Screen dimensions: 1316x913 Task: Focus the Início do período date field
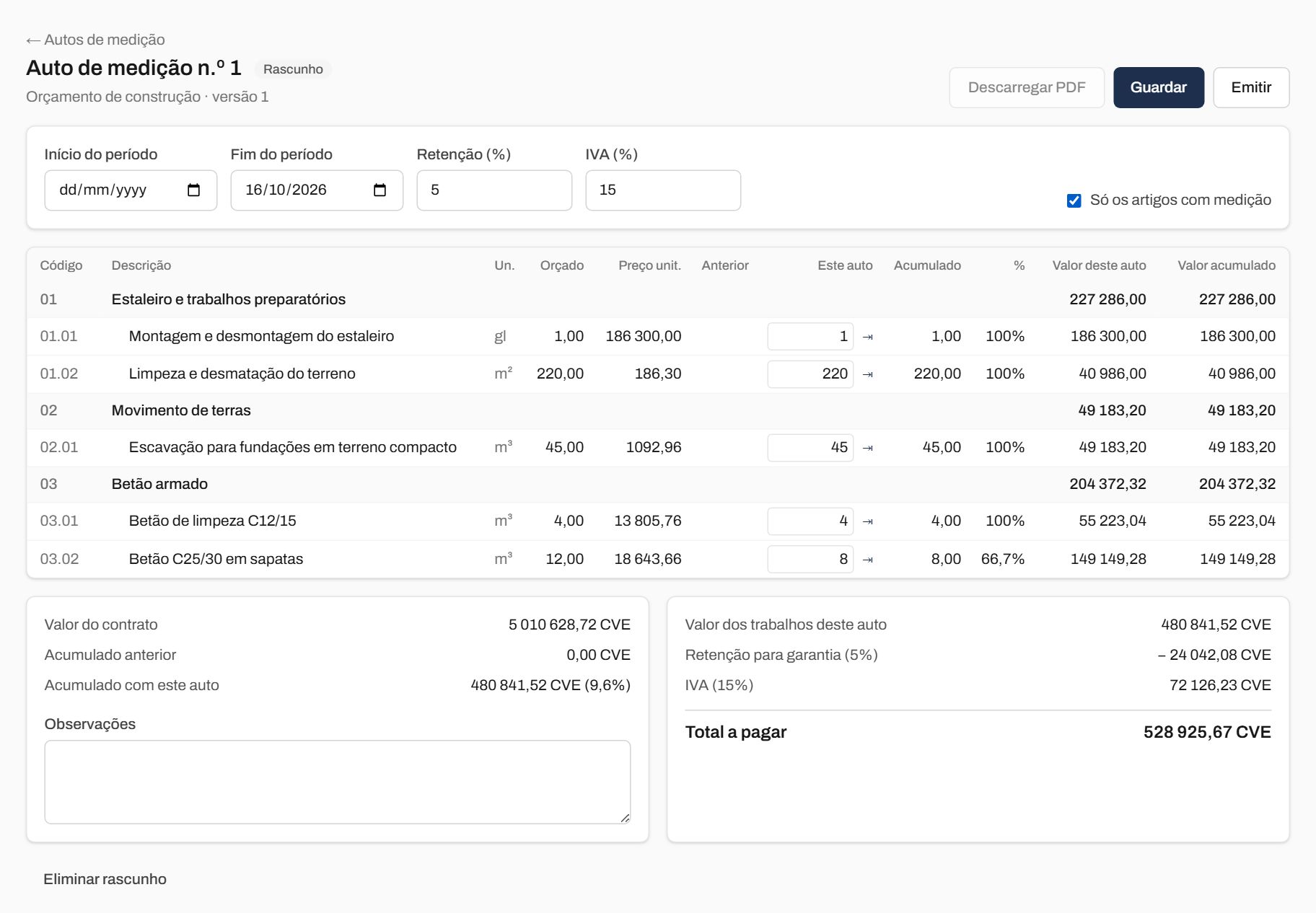tap(131, 190)
